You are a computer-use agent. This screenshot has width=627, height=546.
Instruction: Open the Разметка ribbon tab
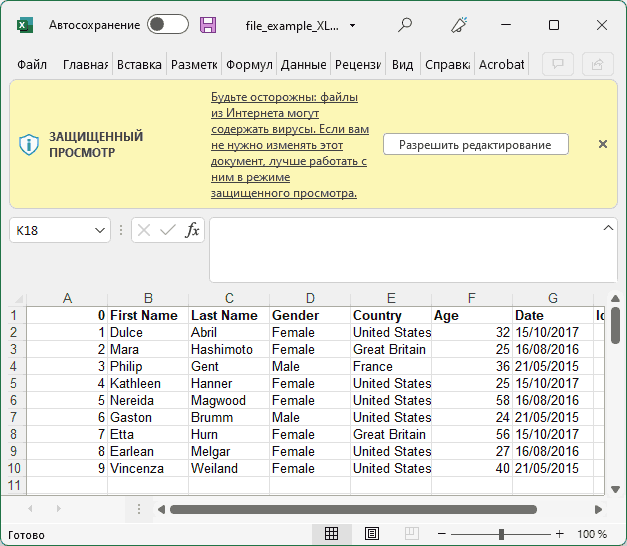tap(194, 64)
